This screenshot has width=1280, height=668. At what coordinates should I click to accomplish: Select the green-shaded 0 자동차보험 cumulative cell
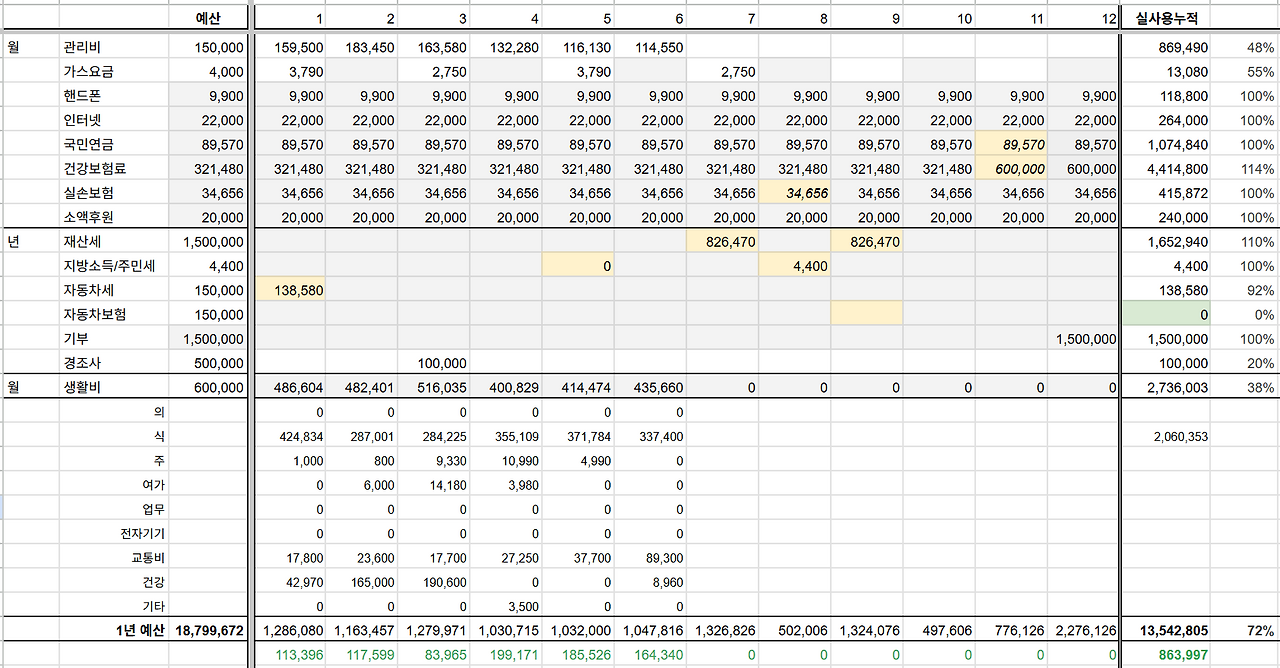tap(1167, 314)
